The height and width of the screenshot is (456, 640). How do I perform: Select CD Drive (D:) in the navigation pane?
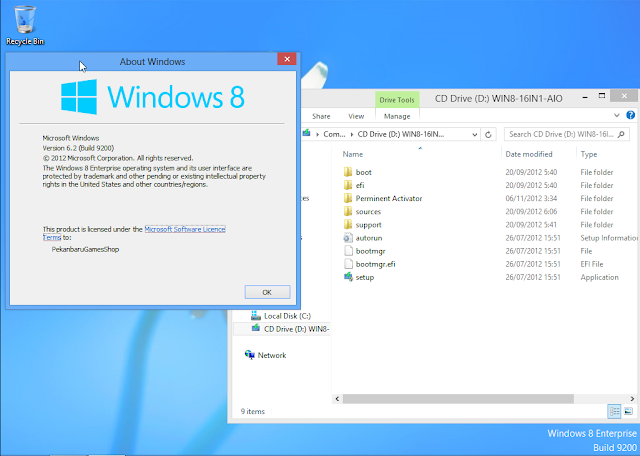click(282, 329)
